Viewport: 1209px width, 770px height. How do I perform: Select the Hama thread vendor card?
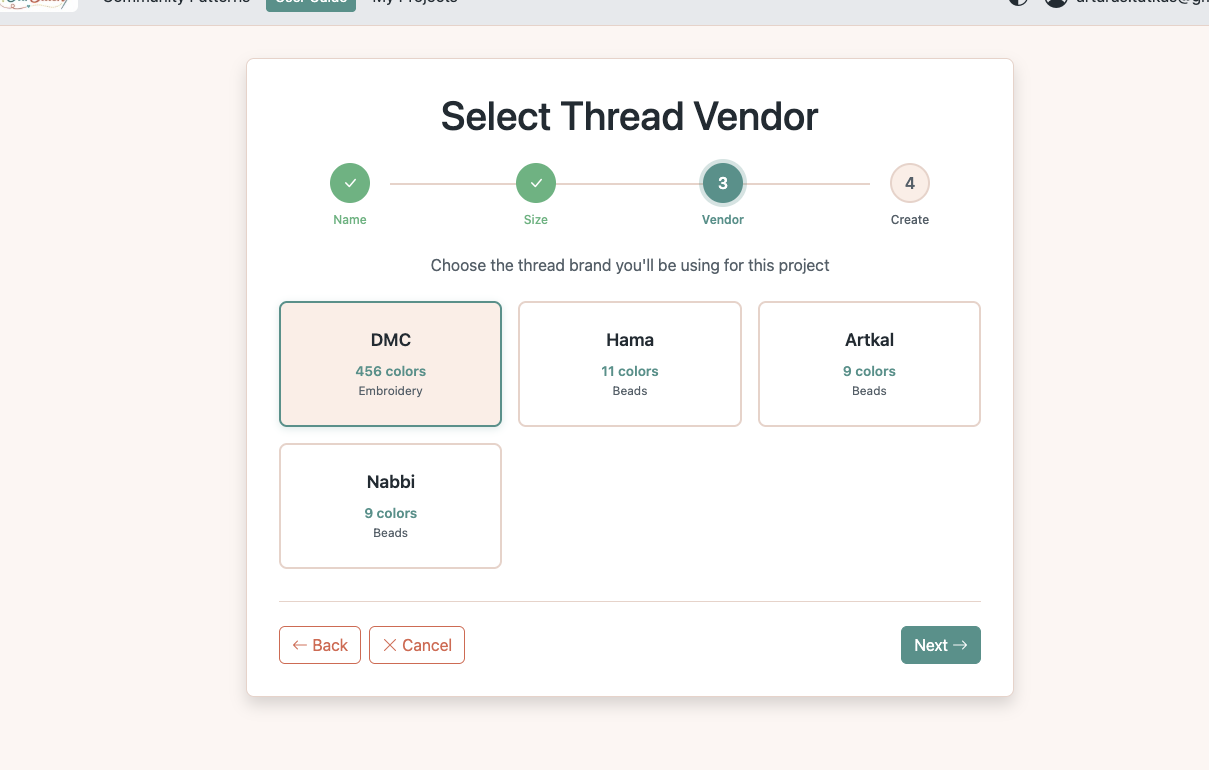click(629, 363)
